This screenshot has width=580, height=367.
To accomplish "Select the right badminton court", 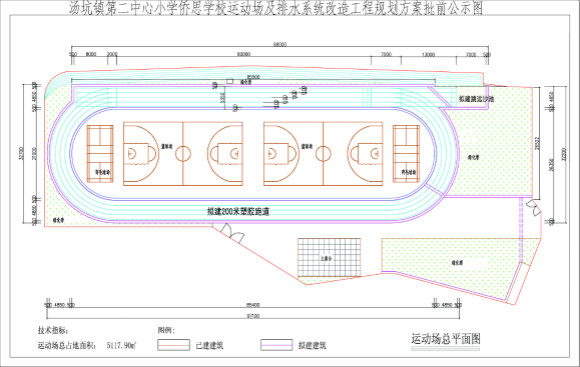I will (406, 154).
